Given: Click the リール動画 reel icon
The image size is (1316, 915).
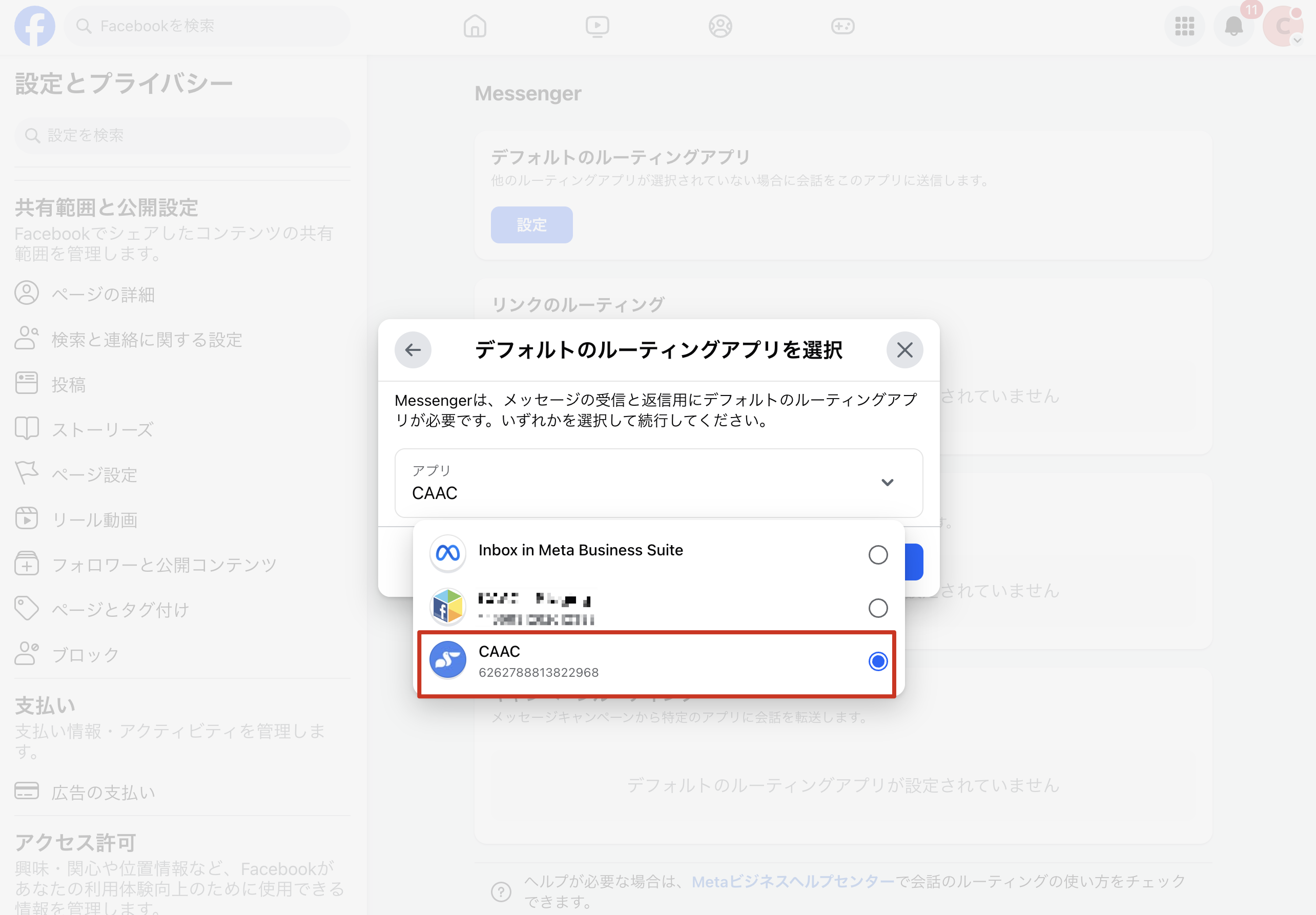Looking at the screenshot, I should (x=26, y=518).
